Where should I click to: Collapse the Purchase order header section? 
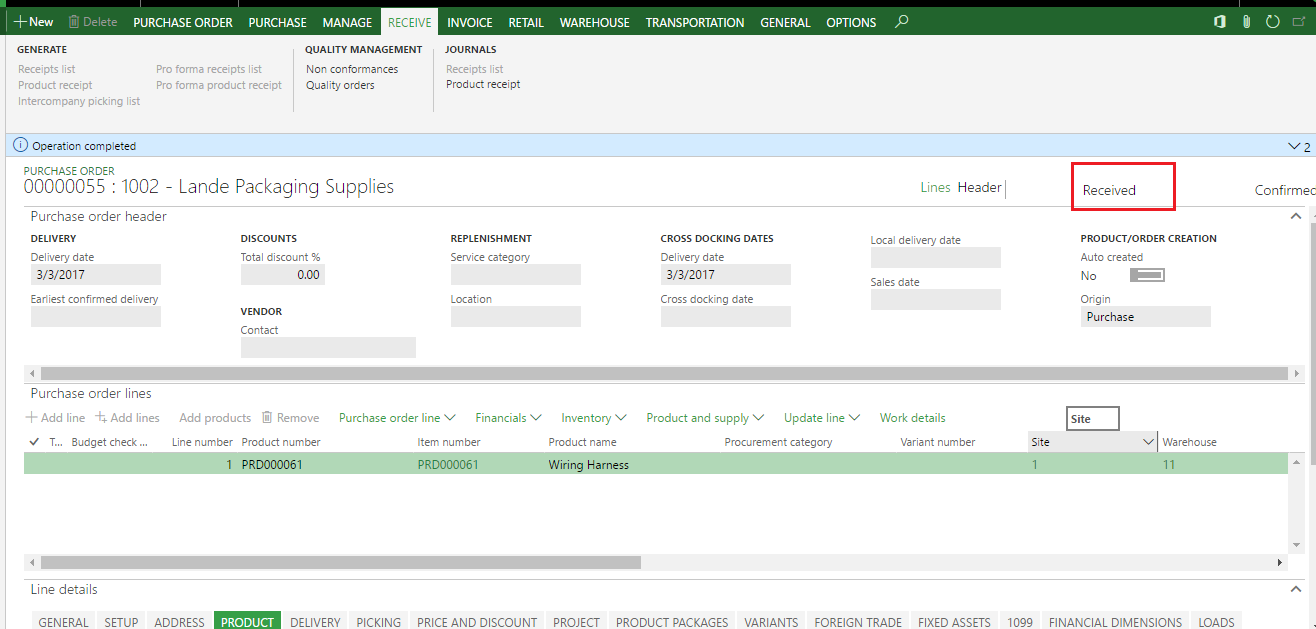1296,216
